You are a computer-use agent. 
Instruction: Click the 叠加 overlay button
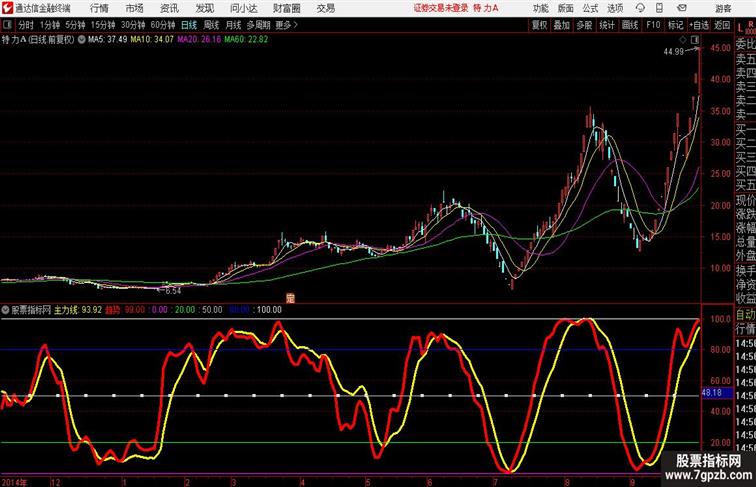click(562, 25)
